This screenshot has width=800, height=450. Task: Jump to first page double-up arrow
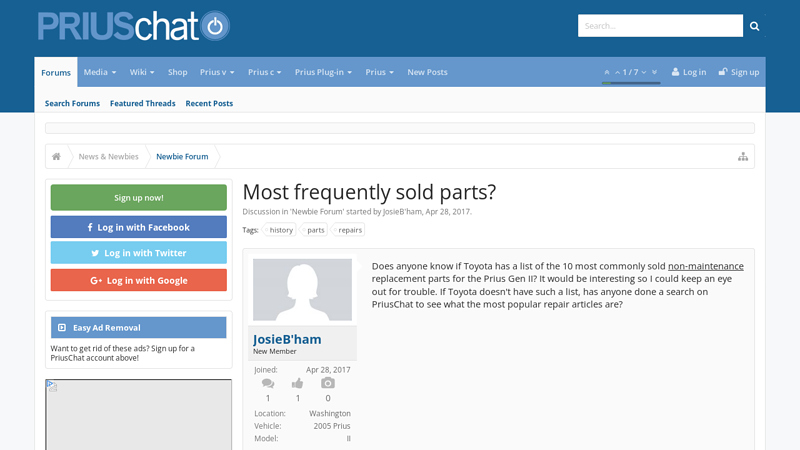click(607, 72)
